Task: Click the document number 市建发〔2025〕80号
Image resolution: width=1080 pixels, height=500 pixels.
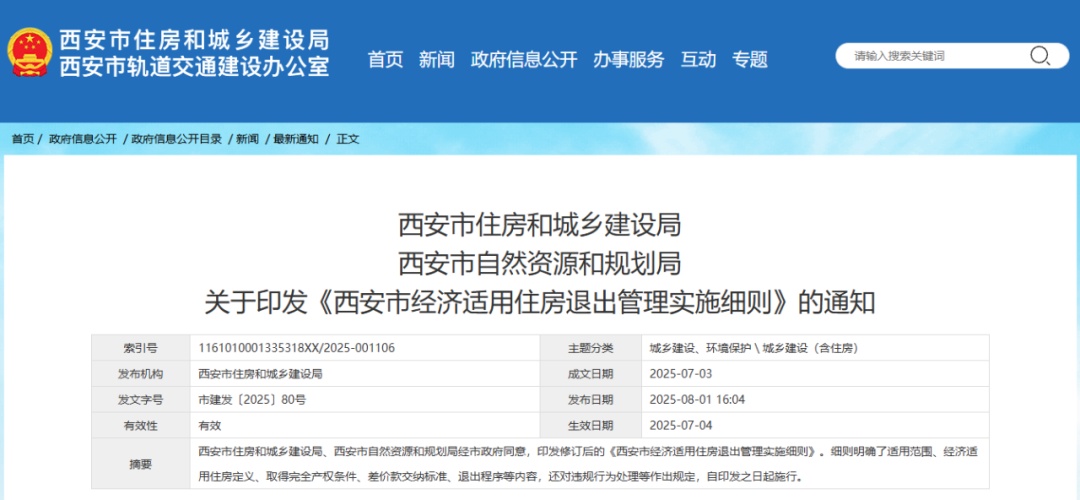Action: 252,399
